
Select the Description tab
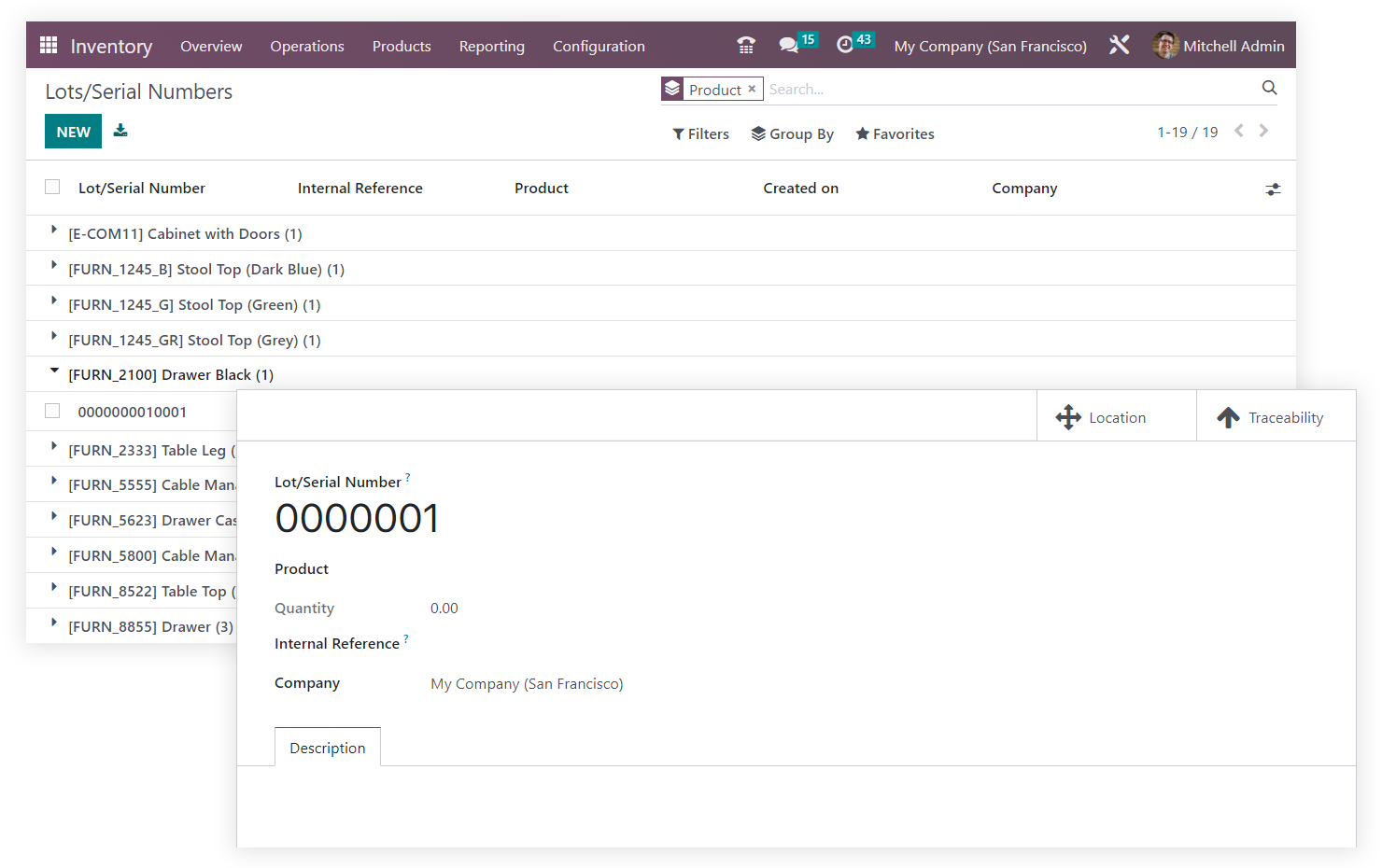click(x=327, y=747)
